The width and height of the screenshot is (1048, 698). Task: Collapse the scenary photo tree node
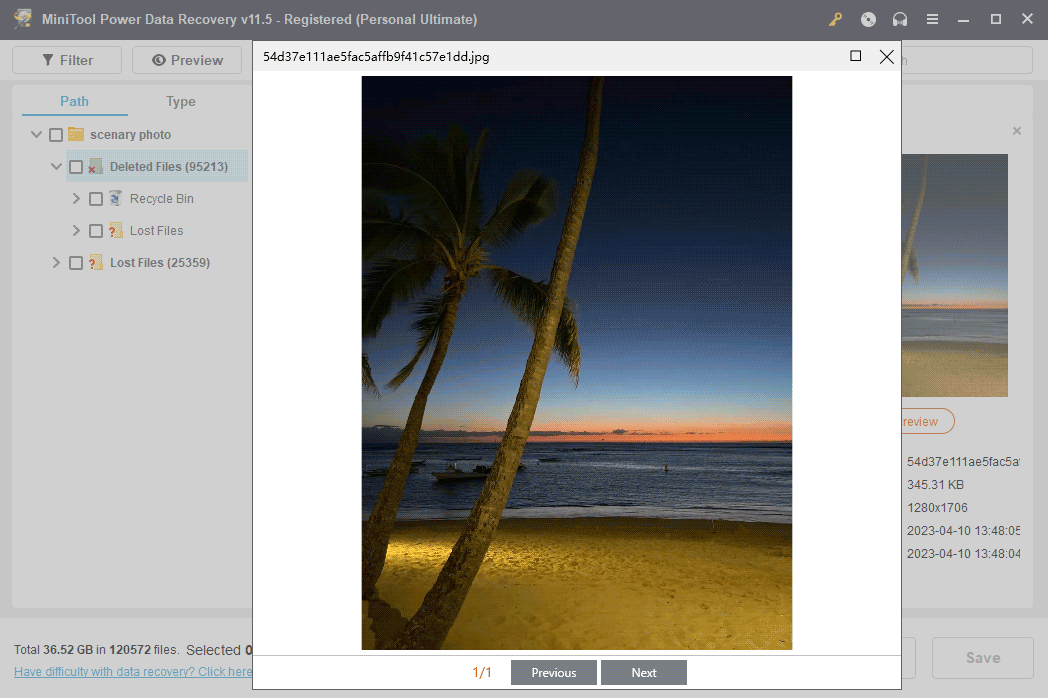[37, 135]
